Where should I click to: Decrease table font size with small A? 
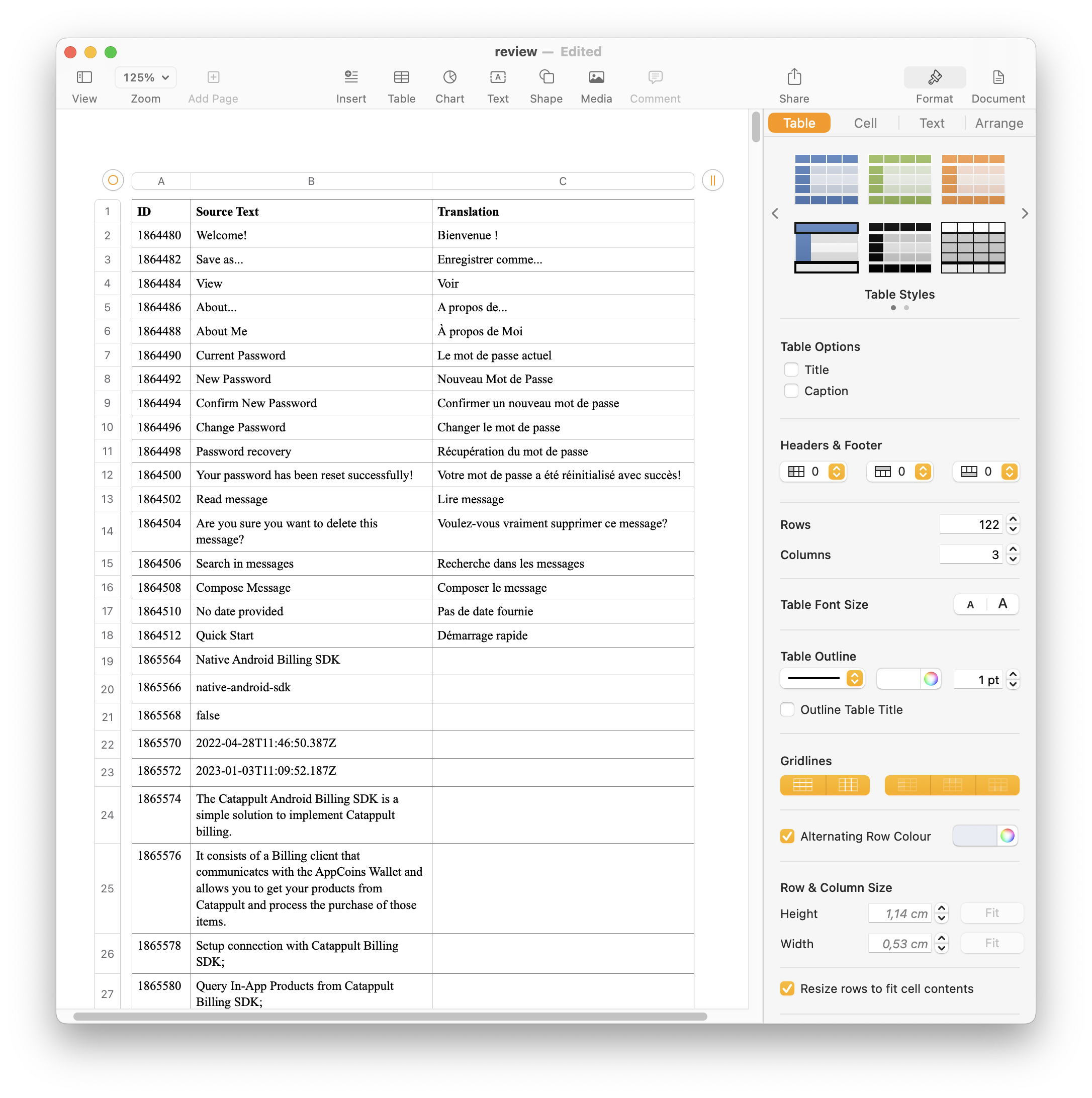click(970, 604)
